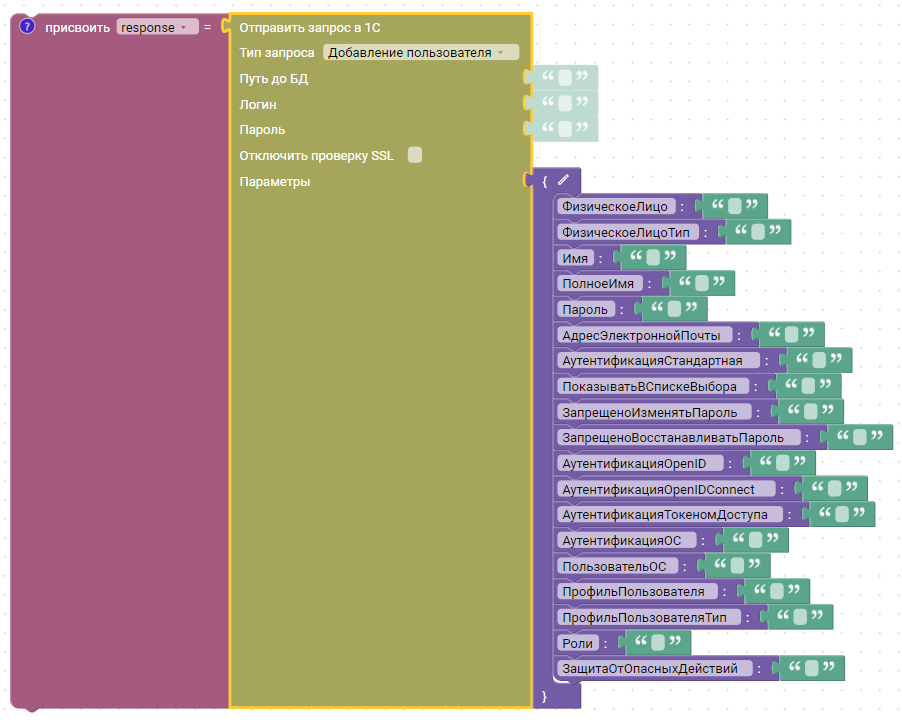Select the 'ФизическоеЛицо' key label

click(614, 206)
